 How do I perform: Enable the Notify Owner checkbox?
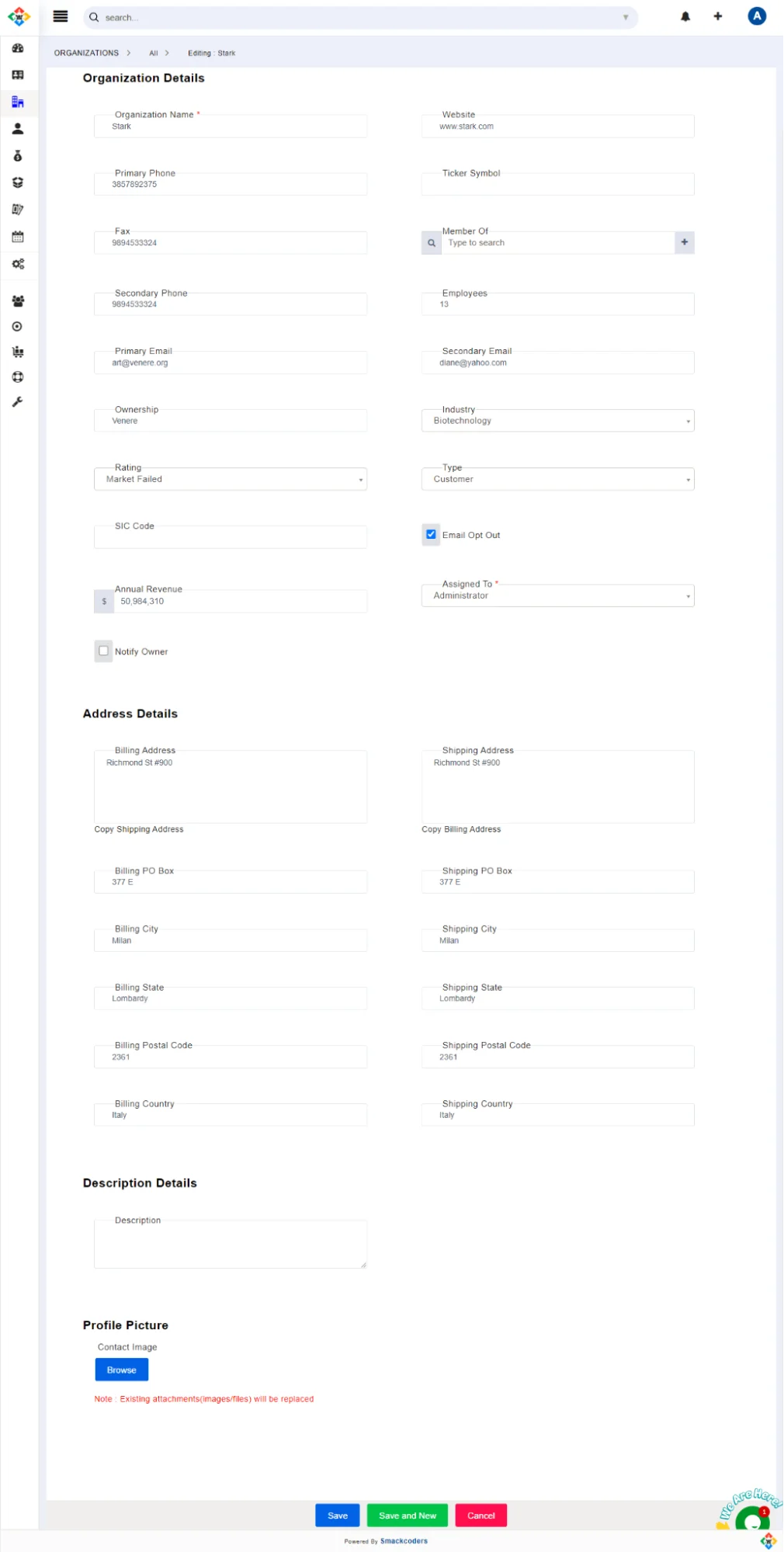tap(103, 651)
